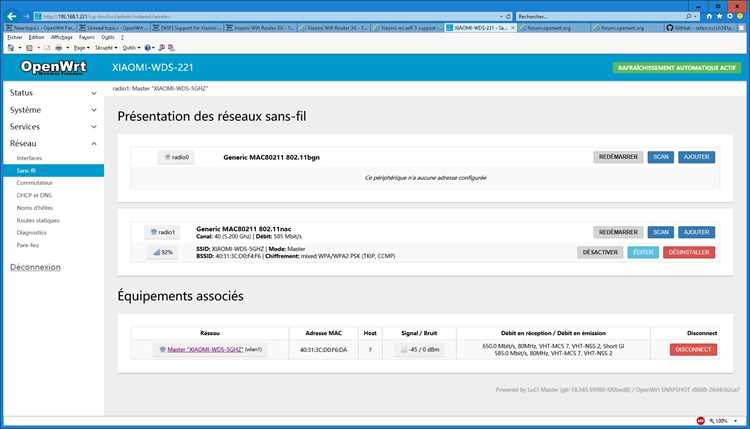Expand the Services sidebar section
Image resolution: width=750 pixels, height=429 pixels.
pyautogui.click(x=53, y=127)
